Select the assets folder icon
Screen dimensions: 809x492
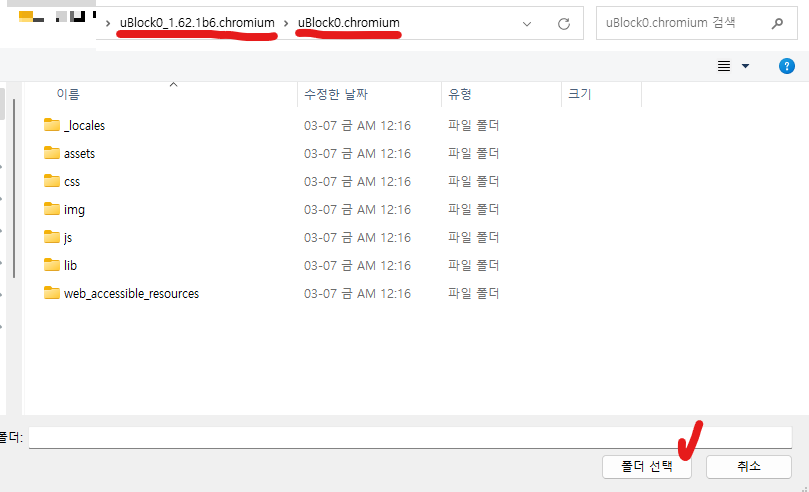(x=52, y=153)
